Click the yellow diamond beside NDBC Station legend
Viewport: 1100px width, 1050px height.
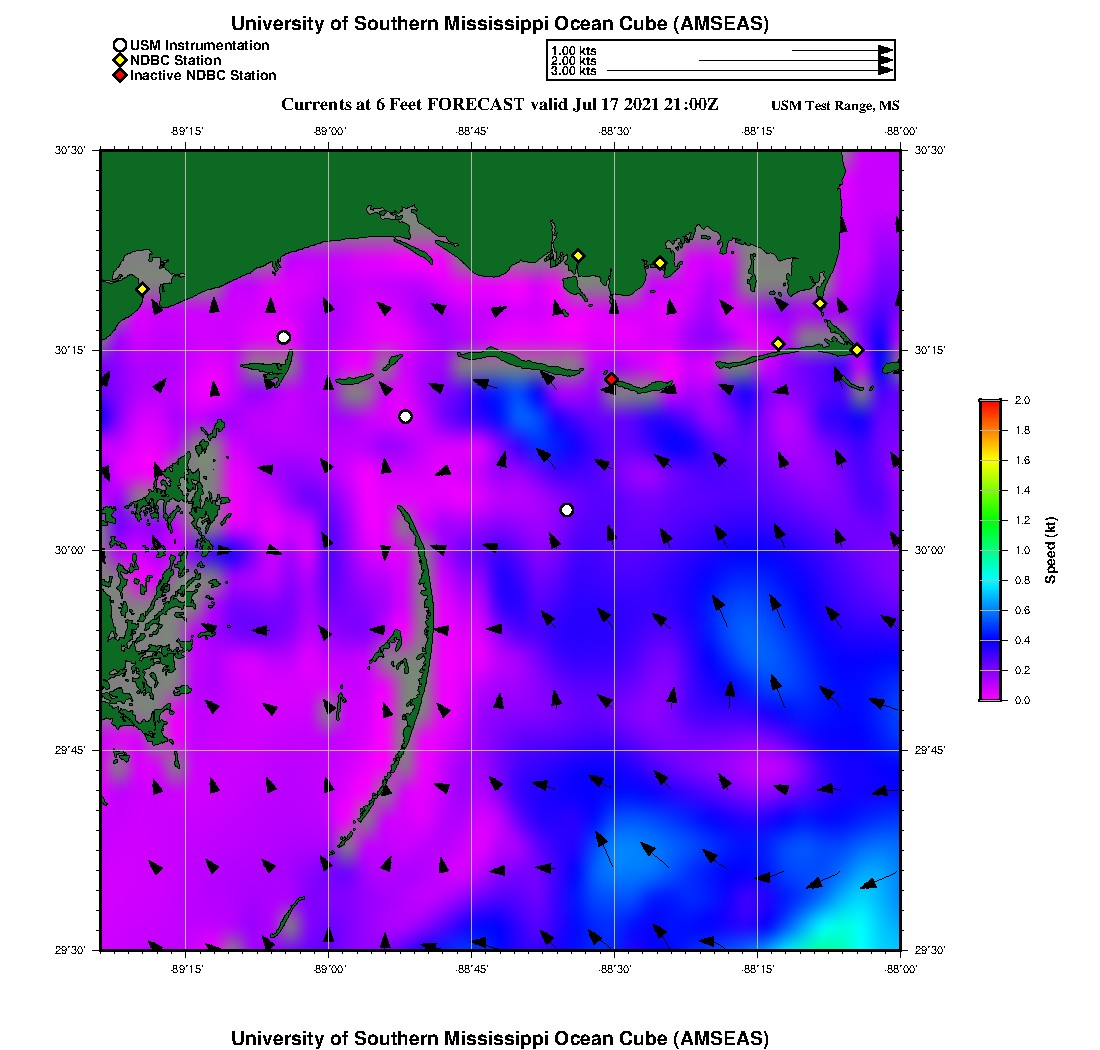(120, 60)
